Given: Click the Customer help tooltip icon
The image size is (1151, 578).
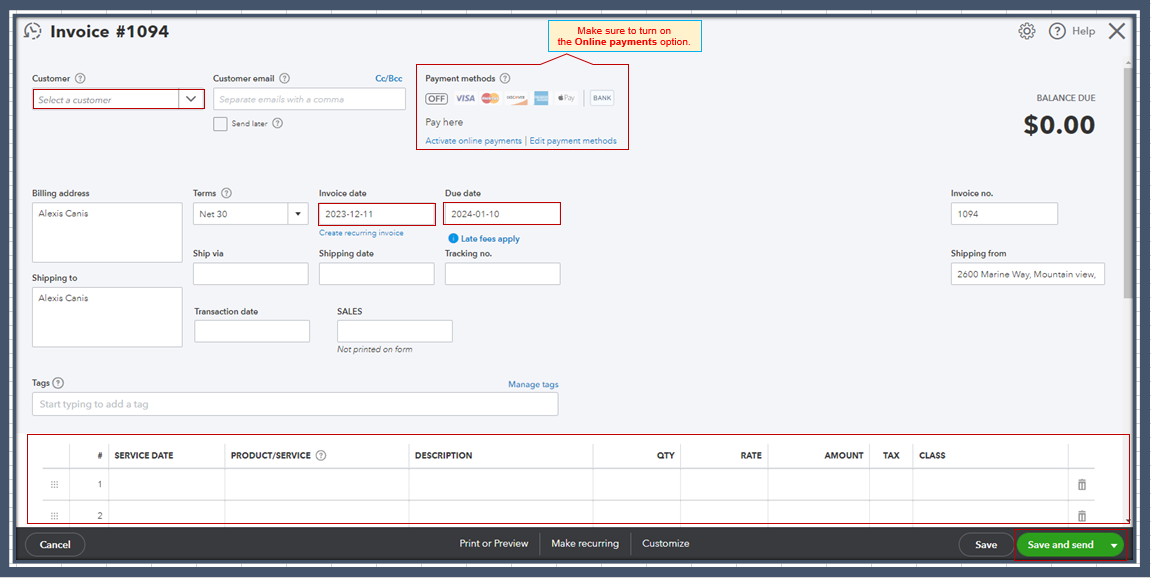Looking at the screenshot, I should (80, 77).
